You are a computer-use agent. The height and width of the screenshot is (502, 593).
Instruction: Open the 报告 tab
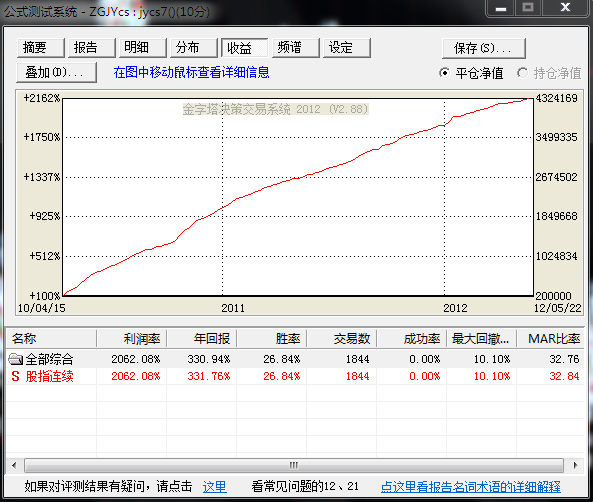click(92, 48)
